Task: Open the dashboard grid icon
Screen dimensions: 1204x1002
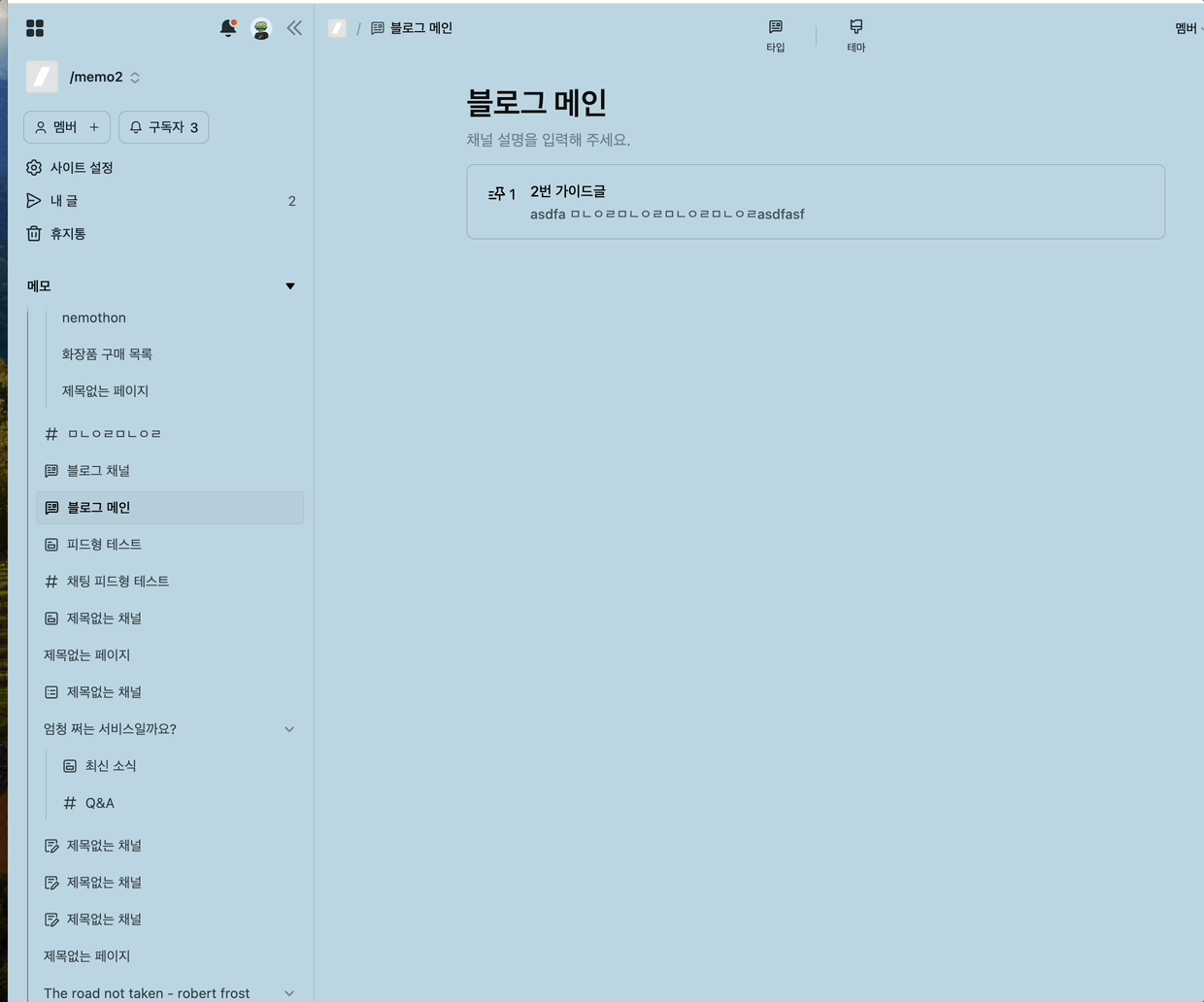Action: (x=35, y=28)
